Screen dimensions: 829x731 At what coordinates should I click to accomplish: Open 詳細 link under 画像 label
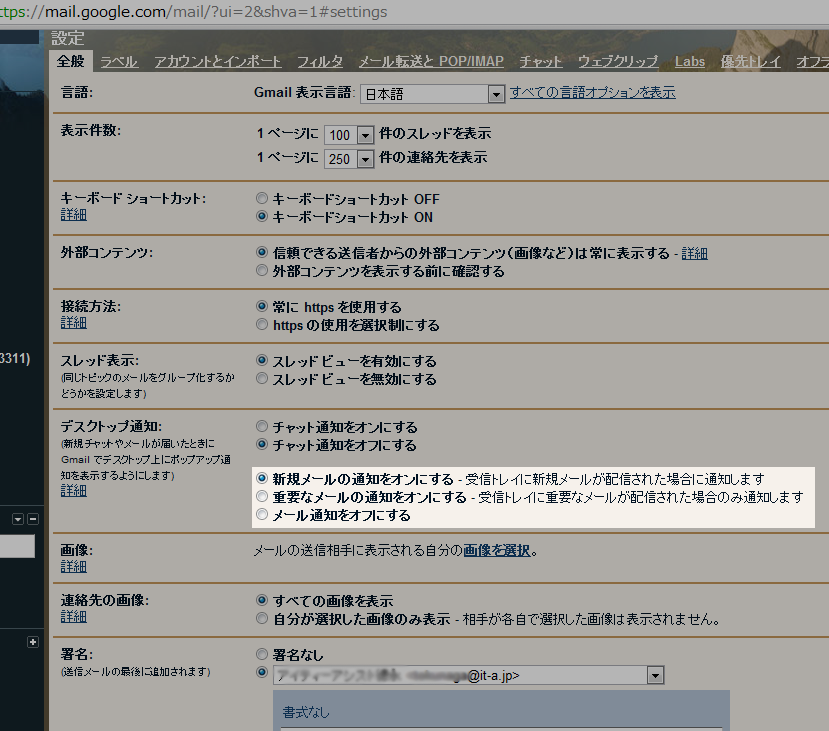73,567
